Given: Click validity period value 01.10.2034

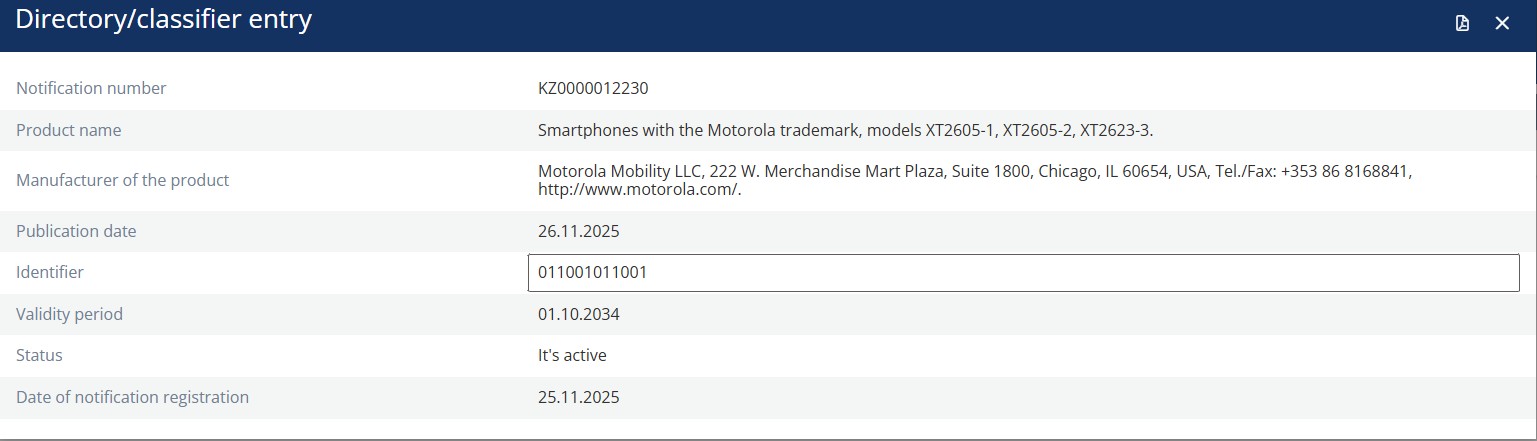Looking at the screenshot, I should pos(579,314).
